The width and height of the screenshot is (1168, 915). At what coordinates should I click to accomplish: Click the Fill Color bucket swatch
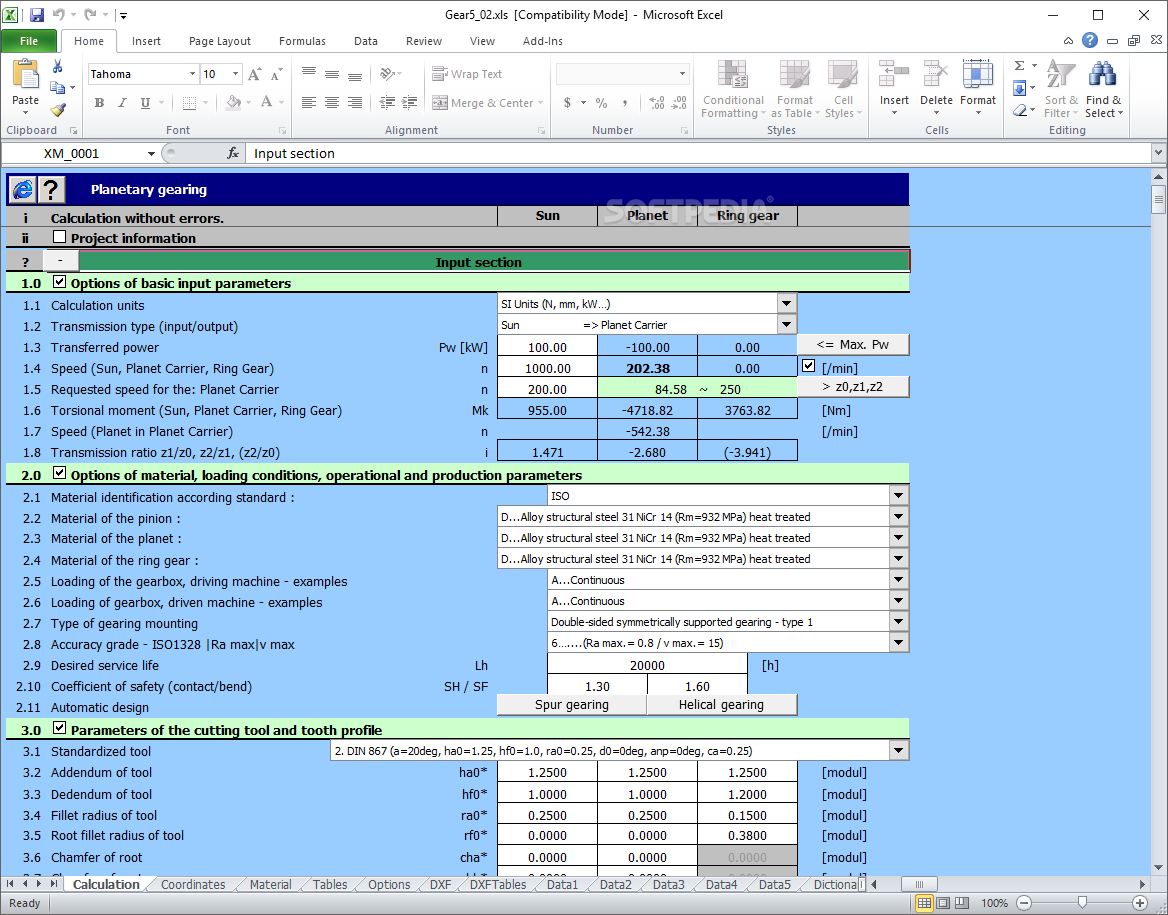coord(233,103)
